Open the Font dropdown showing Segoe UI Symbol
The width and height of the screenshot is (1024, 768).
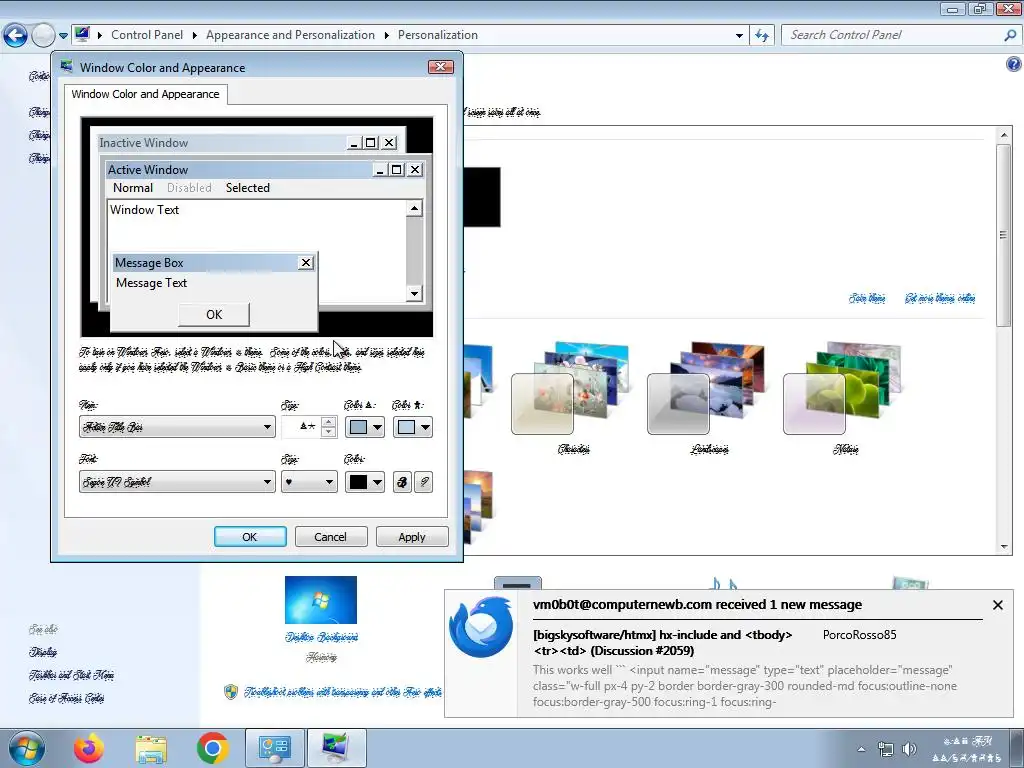tap(176, 482)
